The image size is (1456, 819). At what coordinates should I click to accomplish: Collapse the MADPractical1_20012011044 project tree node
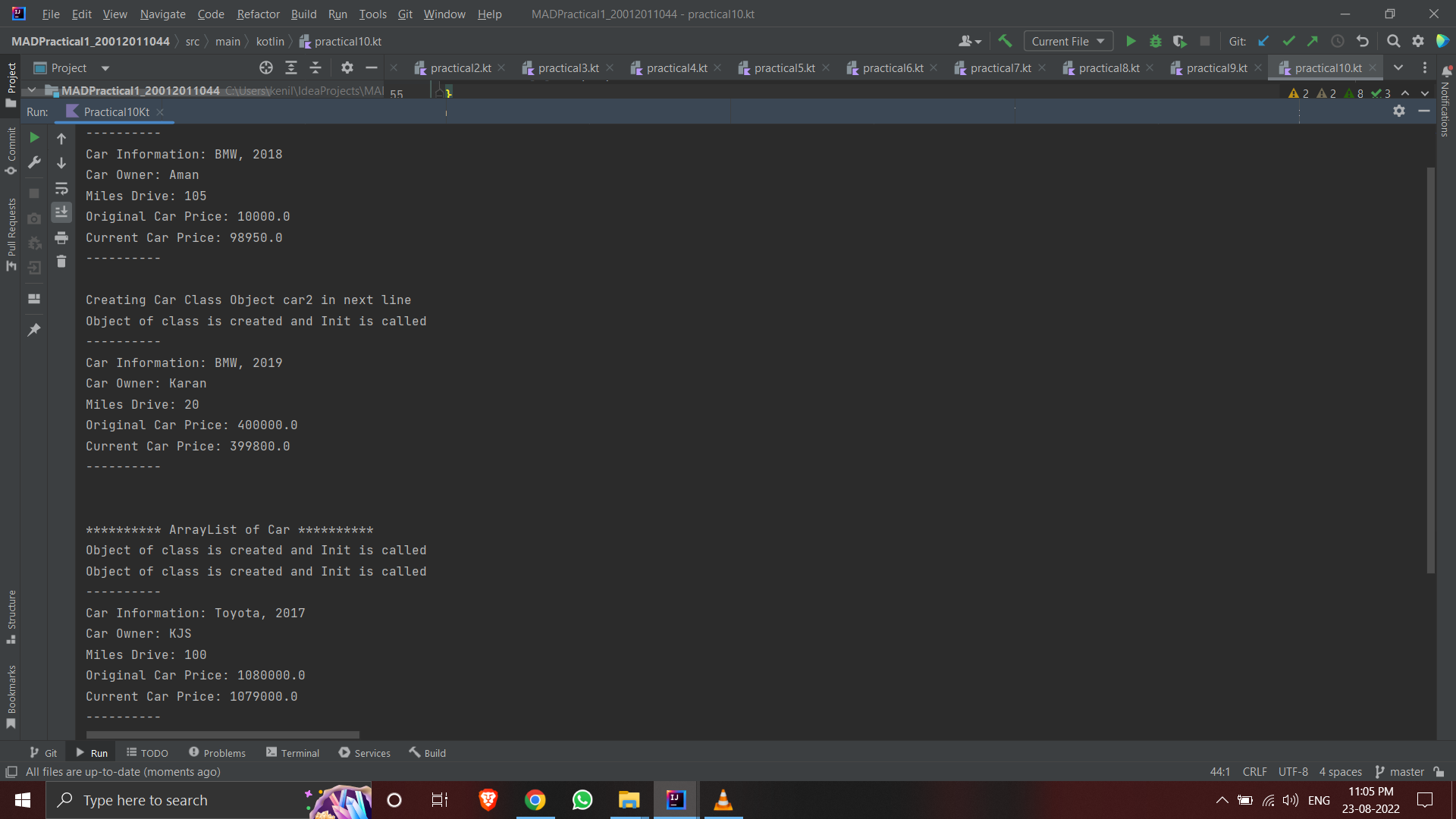[x=32, y=90]
